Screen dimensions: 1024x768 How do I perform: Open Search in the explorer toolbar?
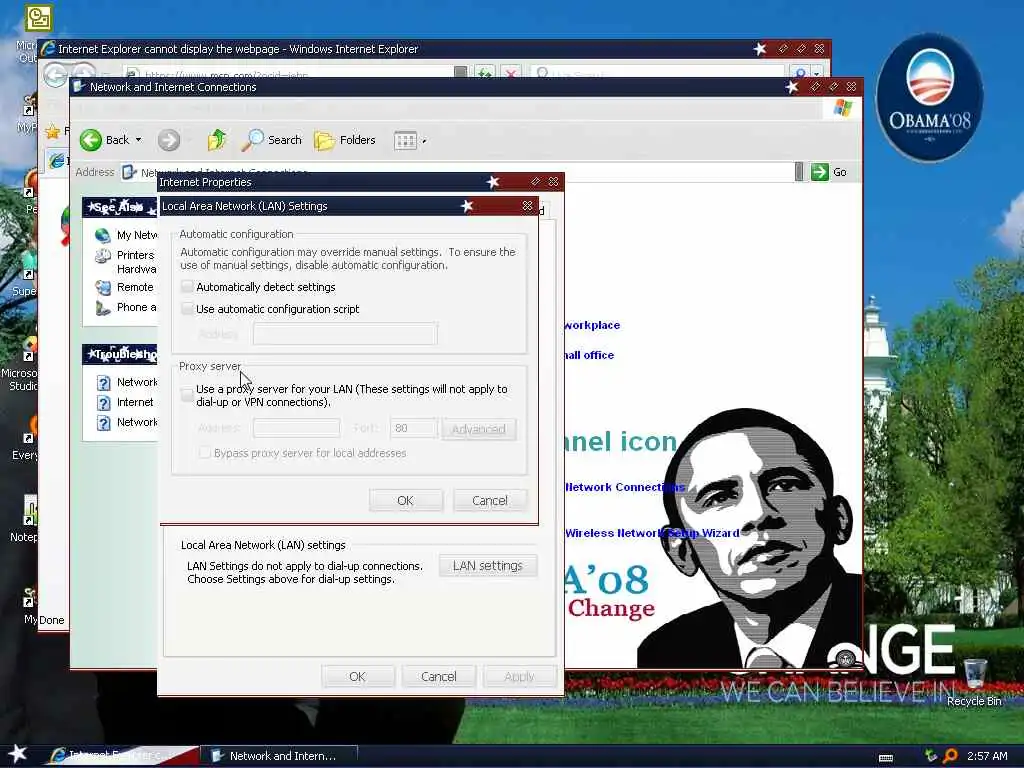point(272,140)
